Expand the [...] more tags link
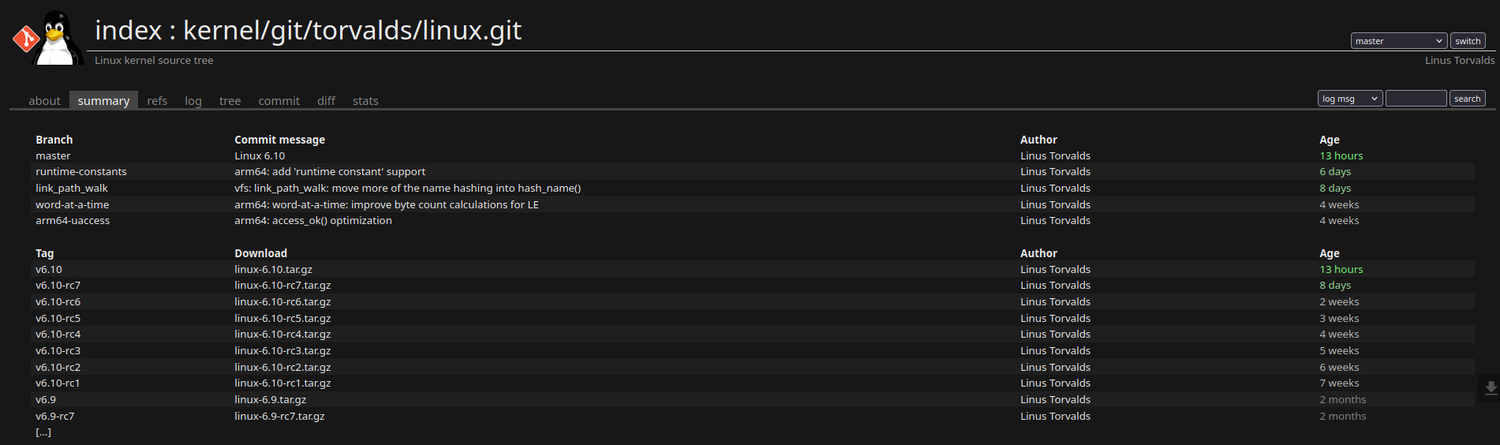The height and width of the screenshot is (445, 1500). [x=43, y=433]
